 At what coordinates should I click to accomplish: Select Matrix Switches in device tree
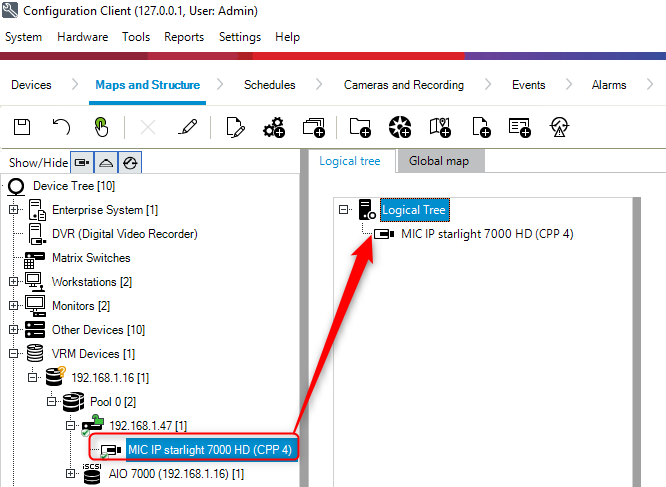91,258
